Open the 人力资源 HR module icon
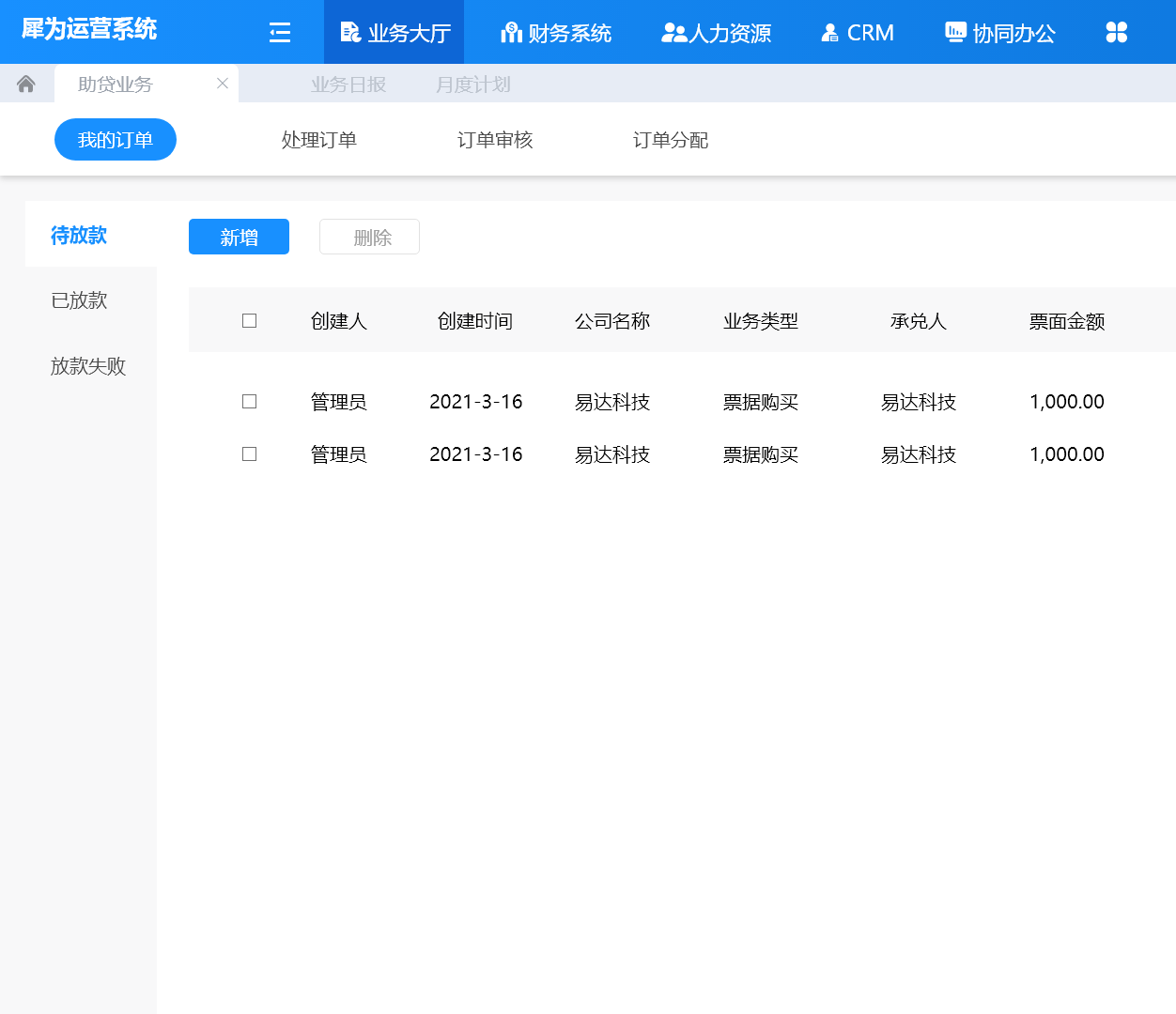1176x1014 pixels. (x=671, y=31)
